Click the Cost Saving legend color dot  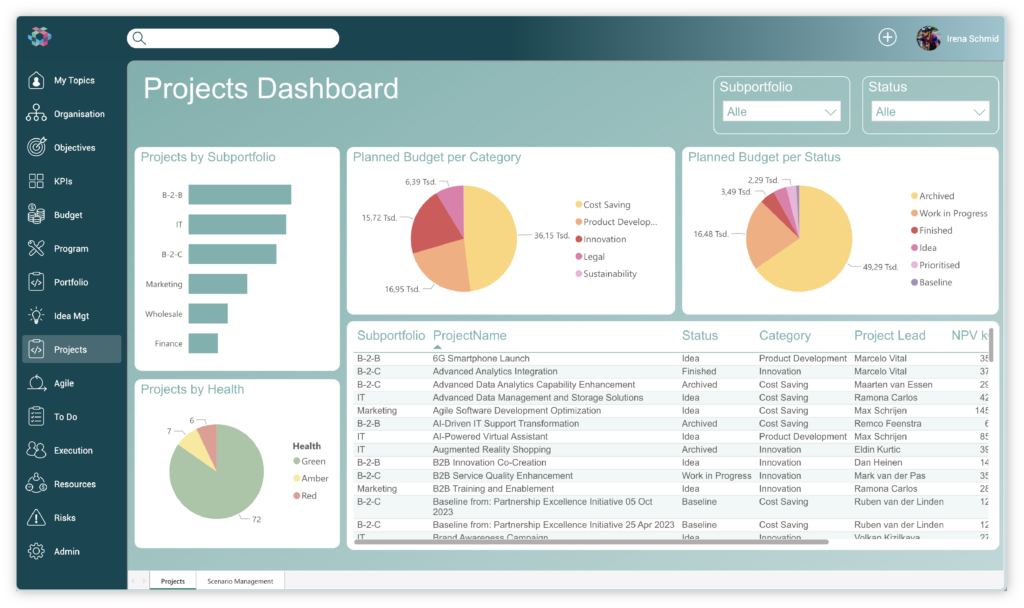[578, 205]
